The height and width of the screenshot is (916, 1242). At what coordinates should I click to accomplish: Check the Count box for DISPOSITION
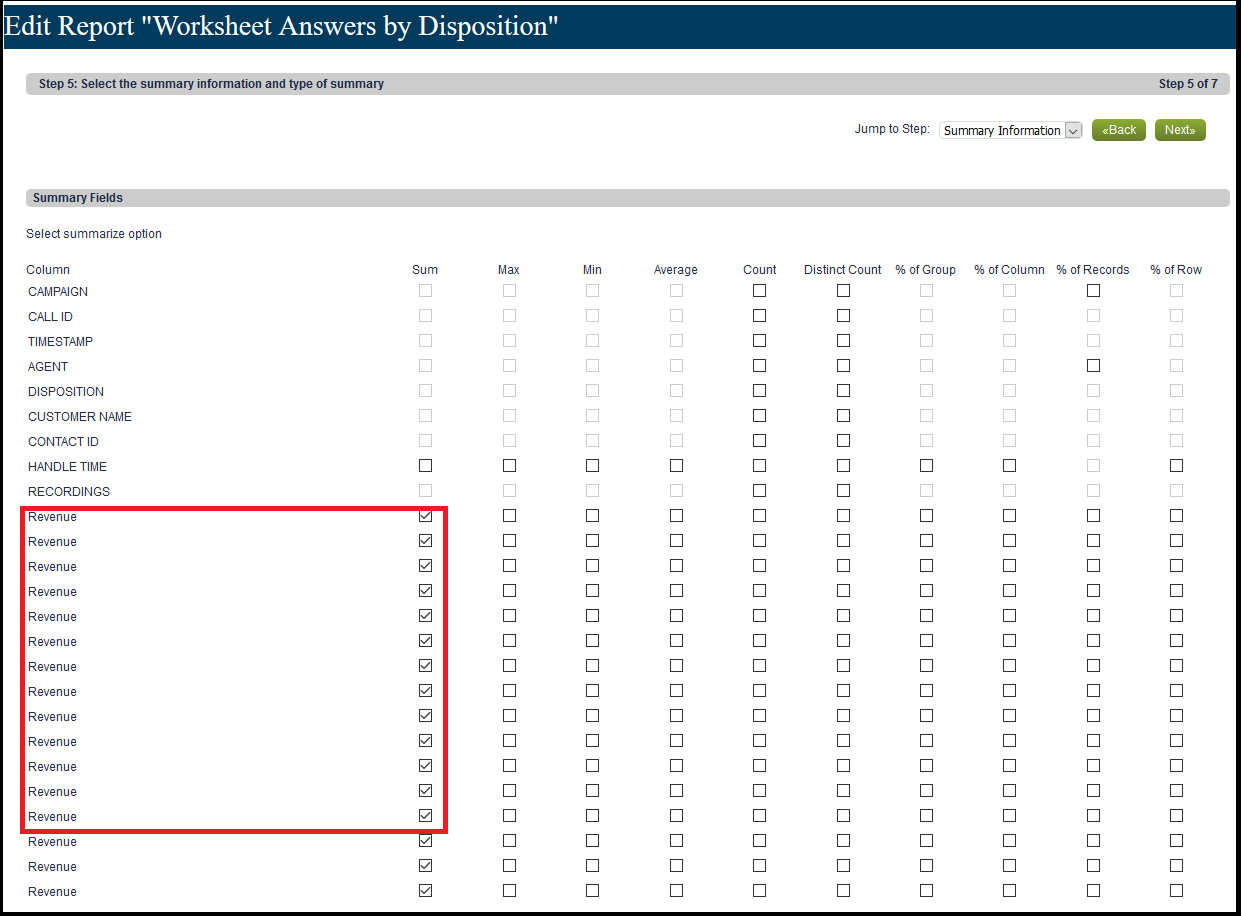click(759, 390)
